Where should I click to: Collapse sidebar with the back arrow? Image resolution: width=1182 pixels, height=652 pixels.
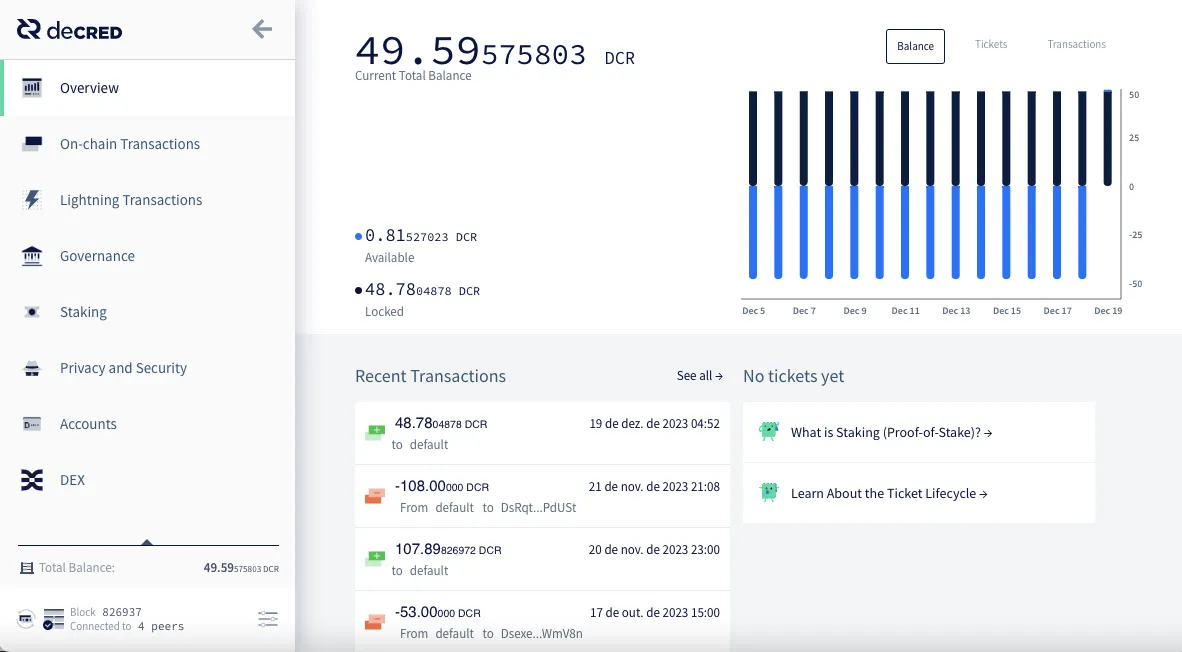pos(262,29)
